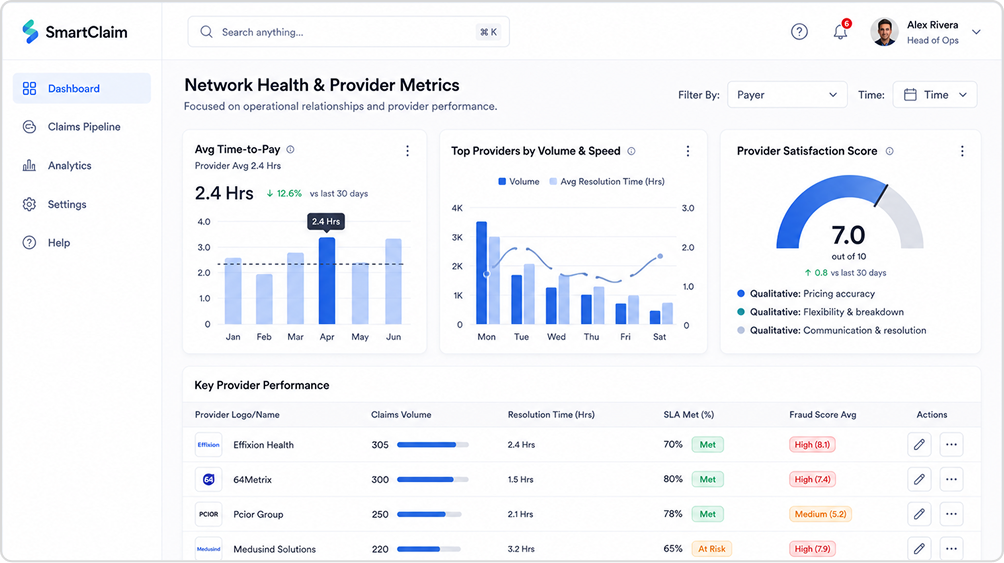This screenshot has height=563, width=1004.
Task: Open the notifications bell
Action: (840, 31)
